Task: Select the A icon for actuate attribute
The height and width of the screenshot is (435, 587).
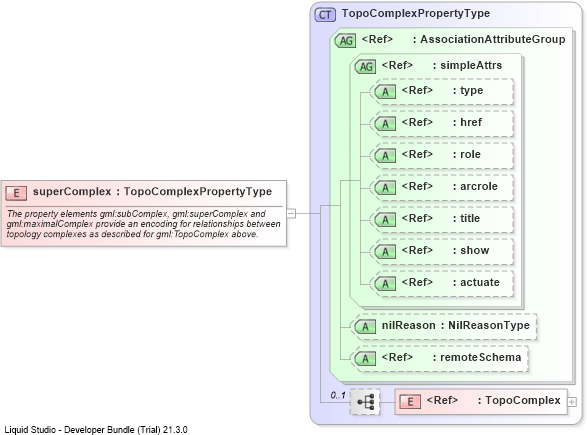Action: click(x=385, y=284)
